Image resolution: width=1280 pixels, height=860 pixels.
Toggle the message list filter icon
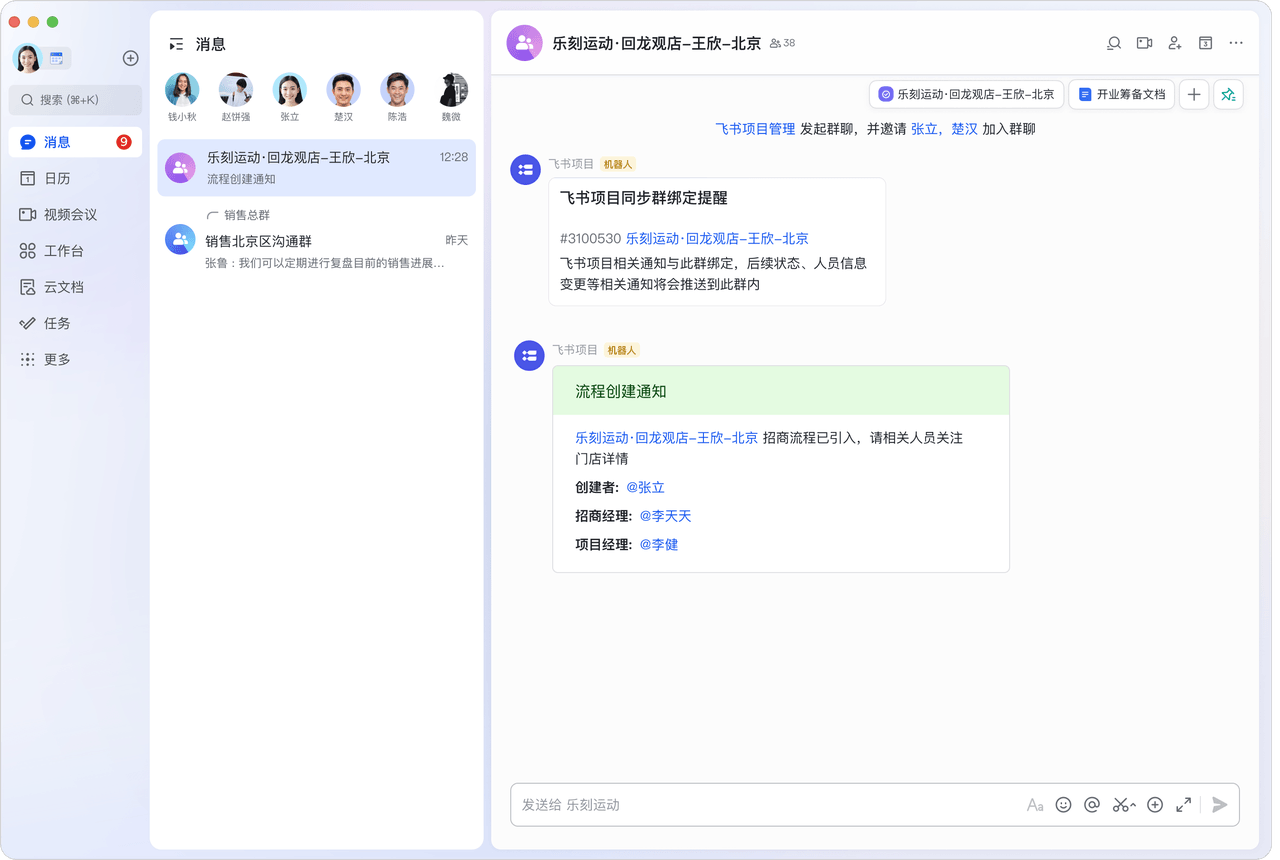pos(176,44)
